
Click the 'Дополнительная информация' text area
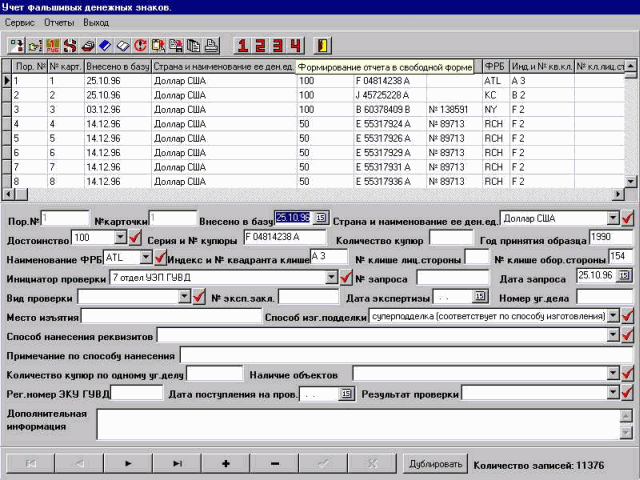coord(358,424)
